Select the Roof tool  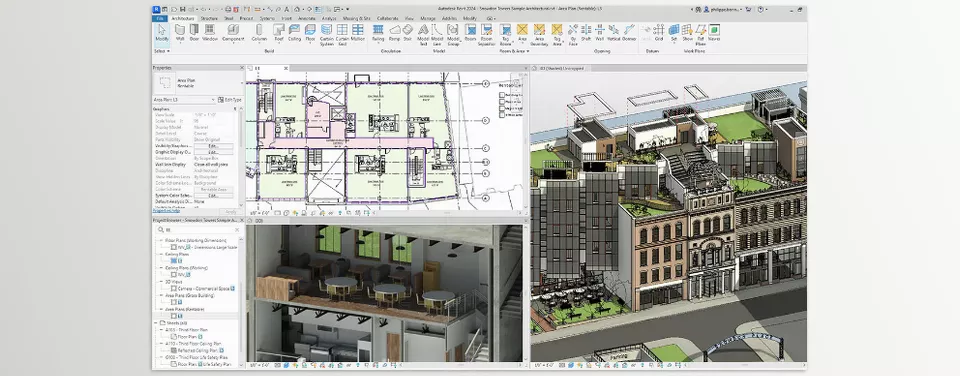coord(279,33)
